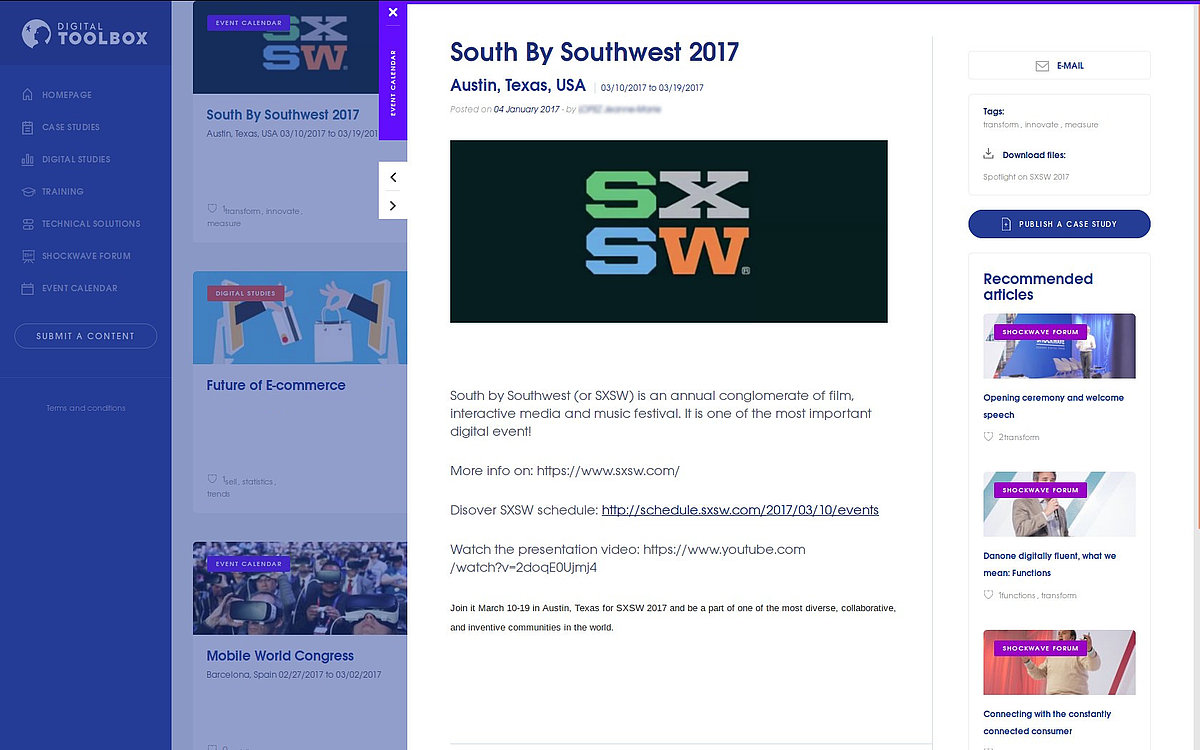This screenshot has height=750, width=1200.
Task: Click 'sell, statistics, trends' tags on E-commerce card
Action: [x=243, y=487]
